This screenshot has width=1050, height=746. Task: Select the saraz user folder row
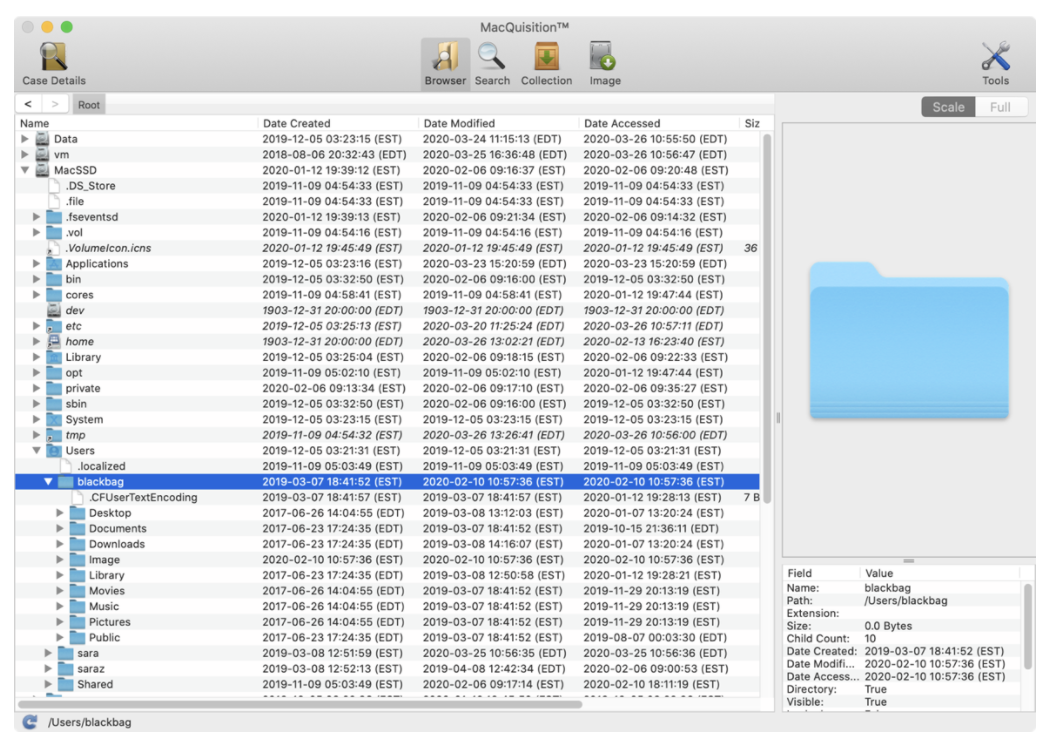387,668
